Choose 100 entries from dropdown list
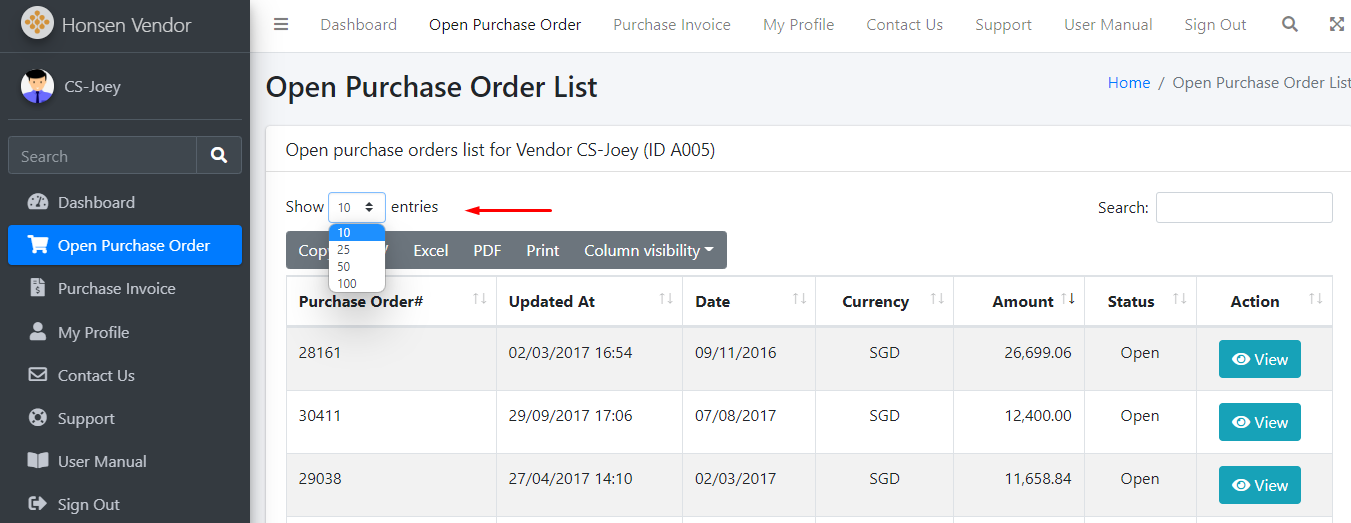The width and height of the screenshot is (1351, 523). (x=347, y=284)
